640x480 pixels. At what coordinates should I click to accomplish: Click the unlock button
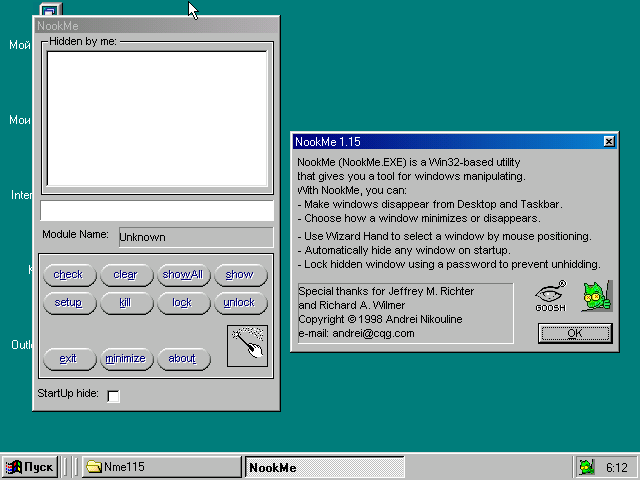click(240, 303)
